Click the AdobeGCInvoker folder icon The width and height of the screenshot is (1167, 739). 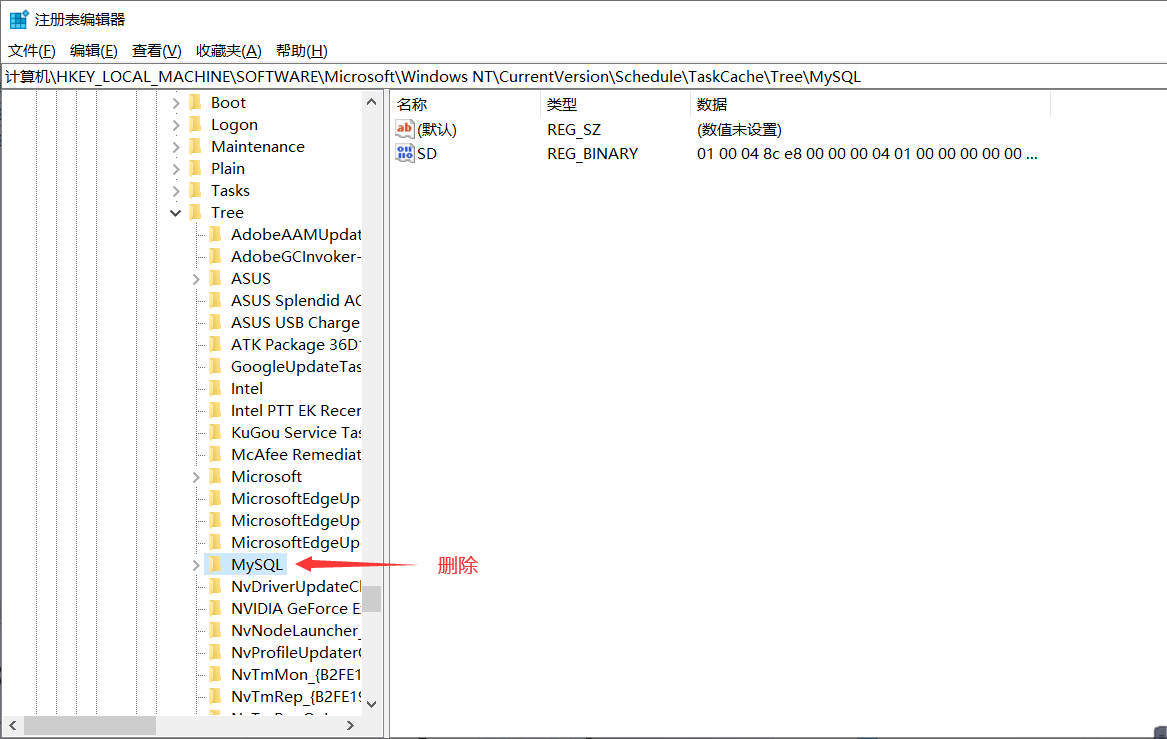click(x=216, y=256)
